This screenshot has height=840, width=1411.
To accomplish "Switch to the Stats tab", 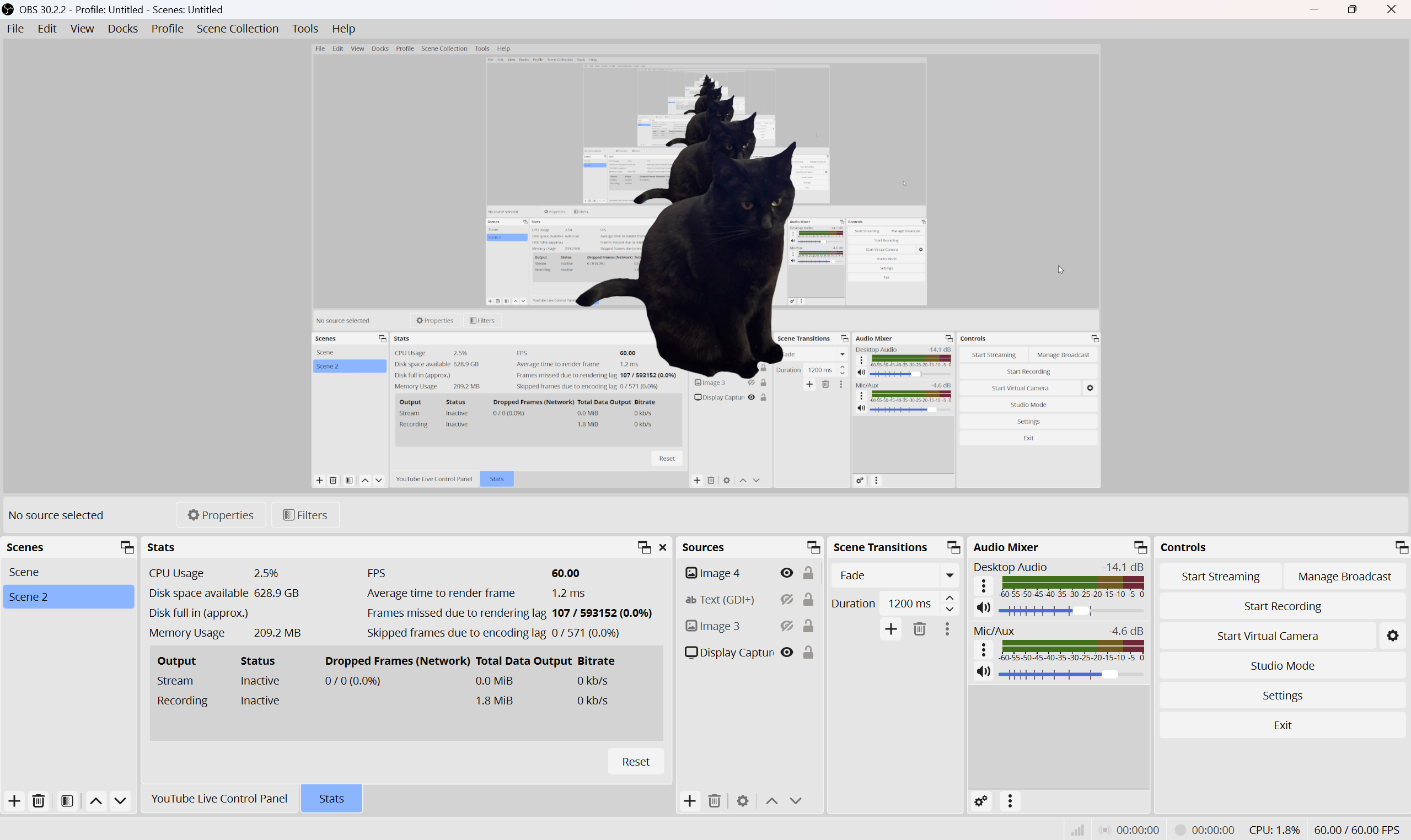I will 331,799.
